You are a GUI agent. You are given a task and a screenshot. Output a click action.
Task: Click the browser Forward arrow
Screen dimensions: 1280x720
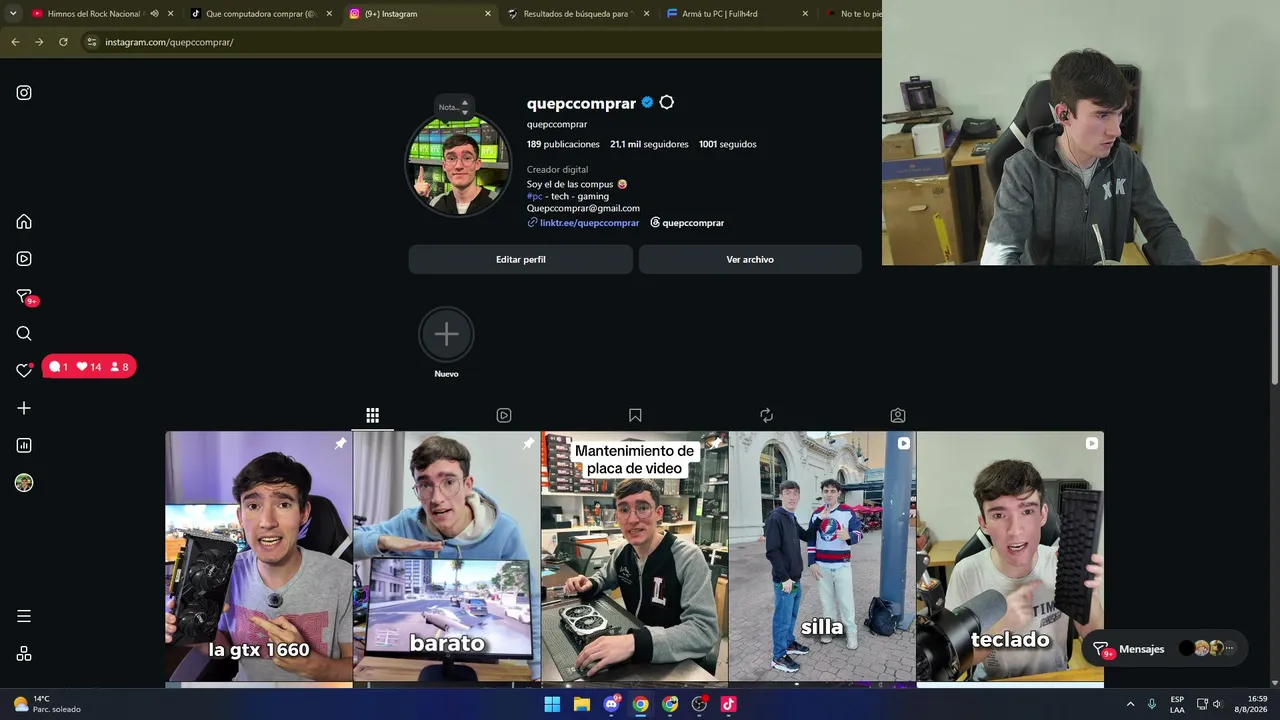pyautogui.click(x=39, y=42)
